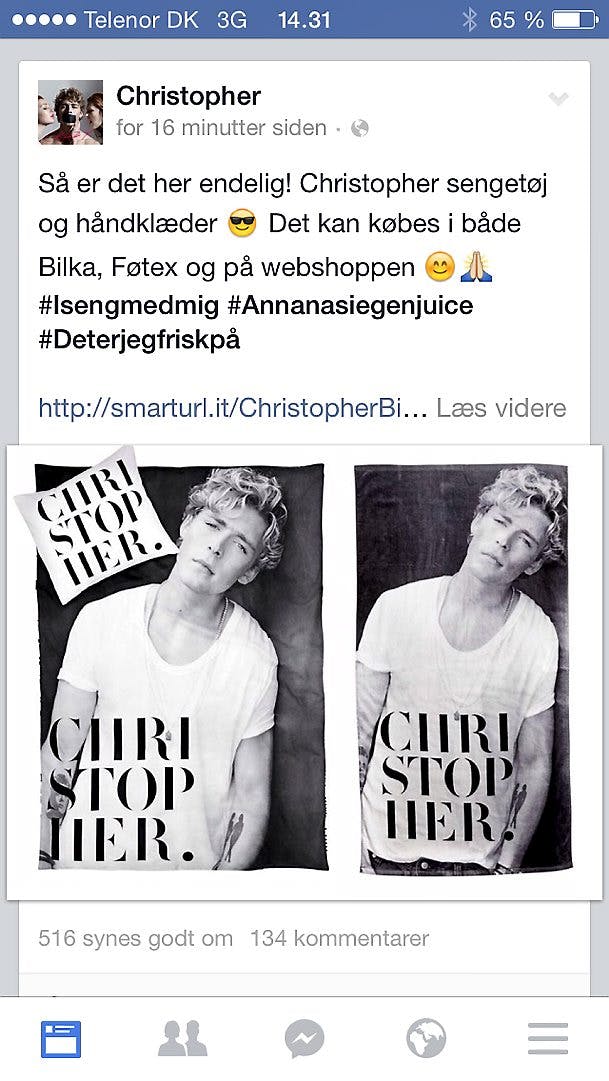Open the News Feed tab icon
Image resolution: width=609 pixels, height=1081 pixels.
[x=61, y=1039]
